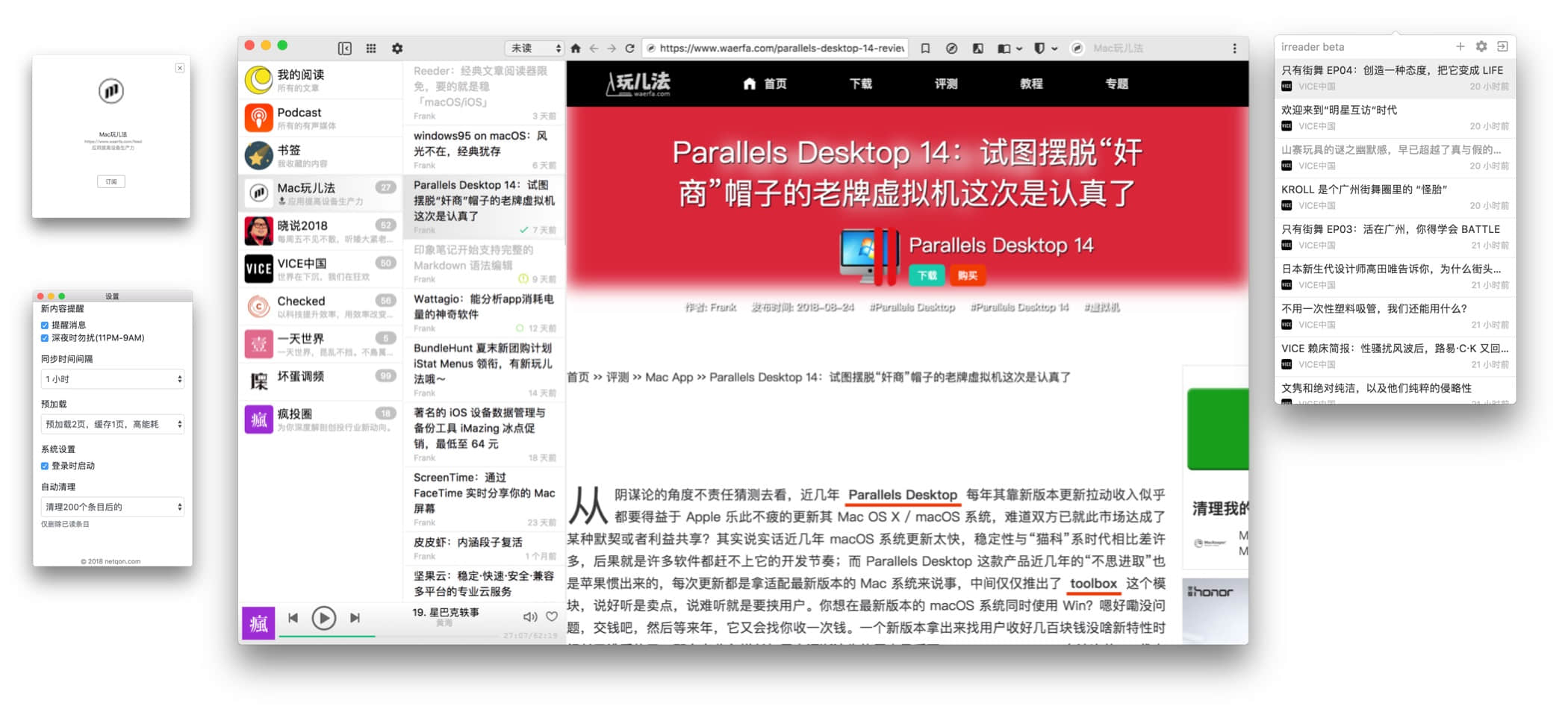This screenshot has height=715, width=1568.
Task: Select the 坏蛋调频 feed
Action: point(320,381)
